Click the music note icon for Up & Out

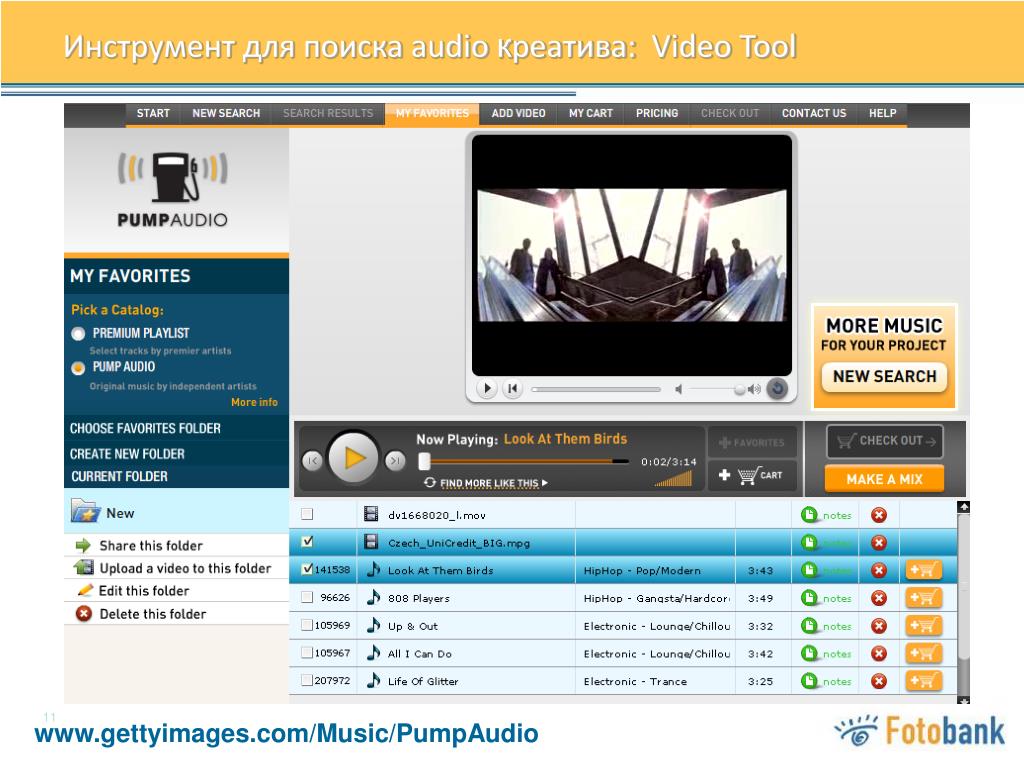point(374,624)
